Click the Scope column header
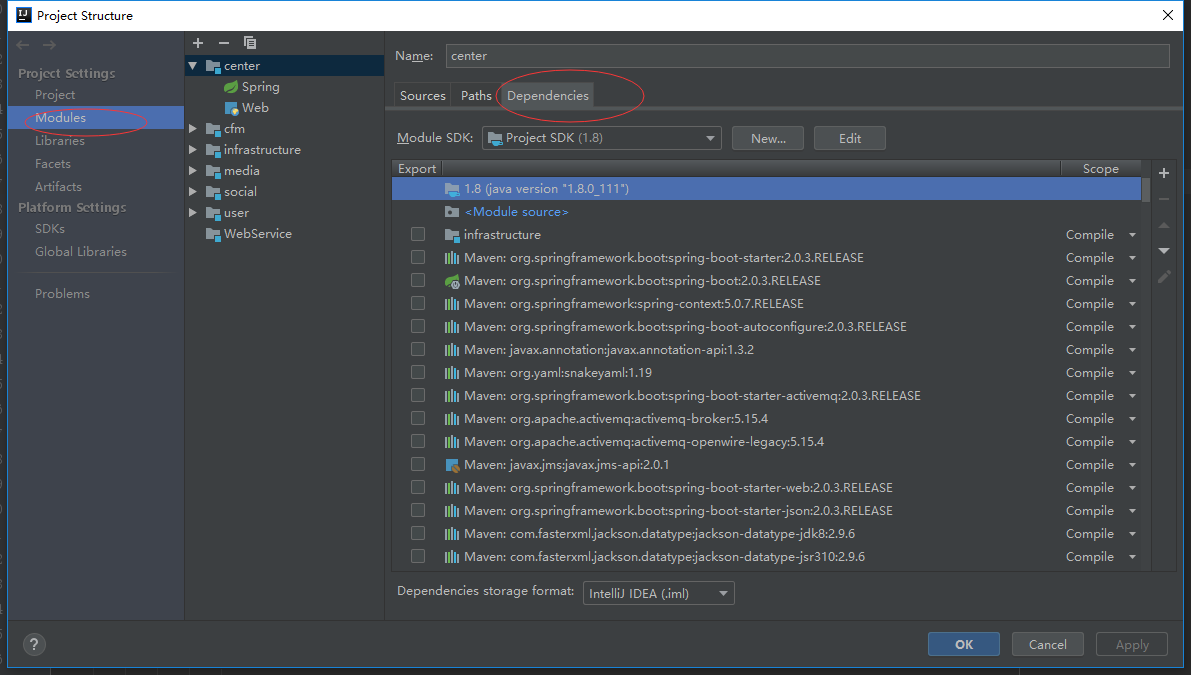Viewport: 1191px width, 675px height. pos(1101,169)
